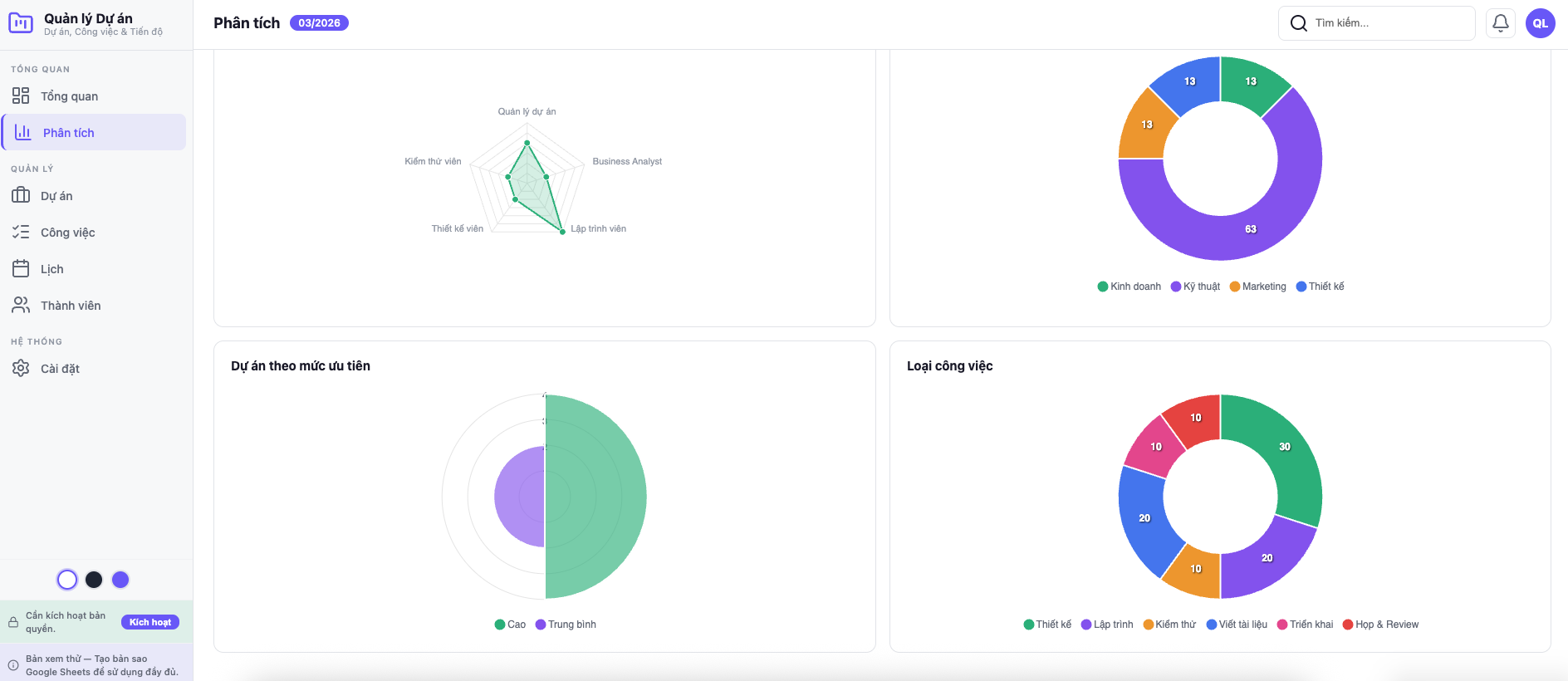Viewport: 1568px width, 681px height.
Task: Open the notifications bell
Action: point(1501,23)
